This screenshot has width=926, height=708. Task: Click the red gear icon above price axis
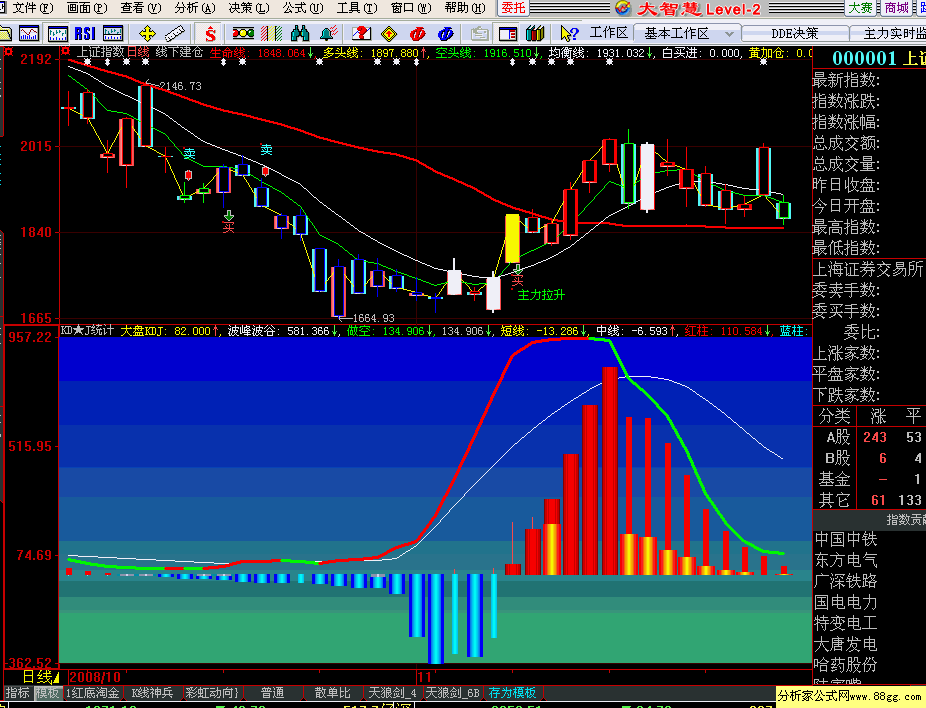8,52
